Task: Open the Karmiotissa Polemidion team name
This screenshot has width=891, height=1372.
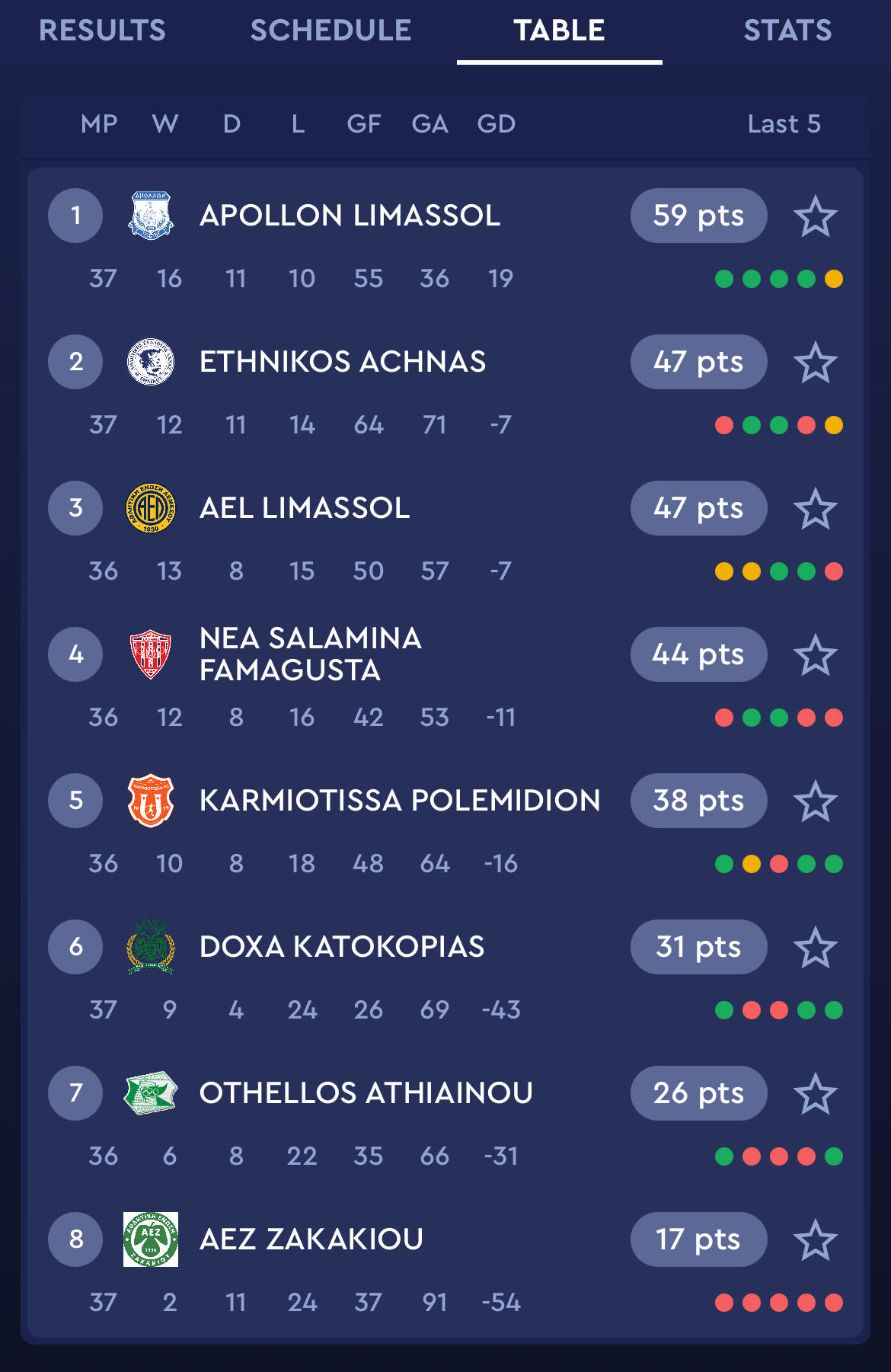Action: (400, 801)
